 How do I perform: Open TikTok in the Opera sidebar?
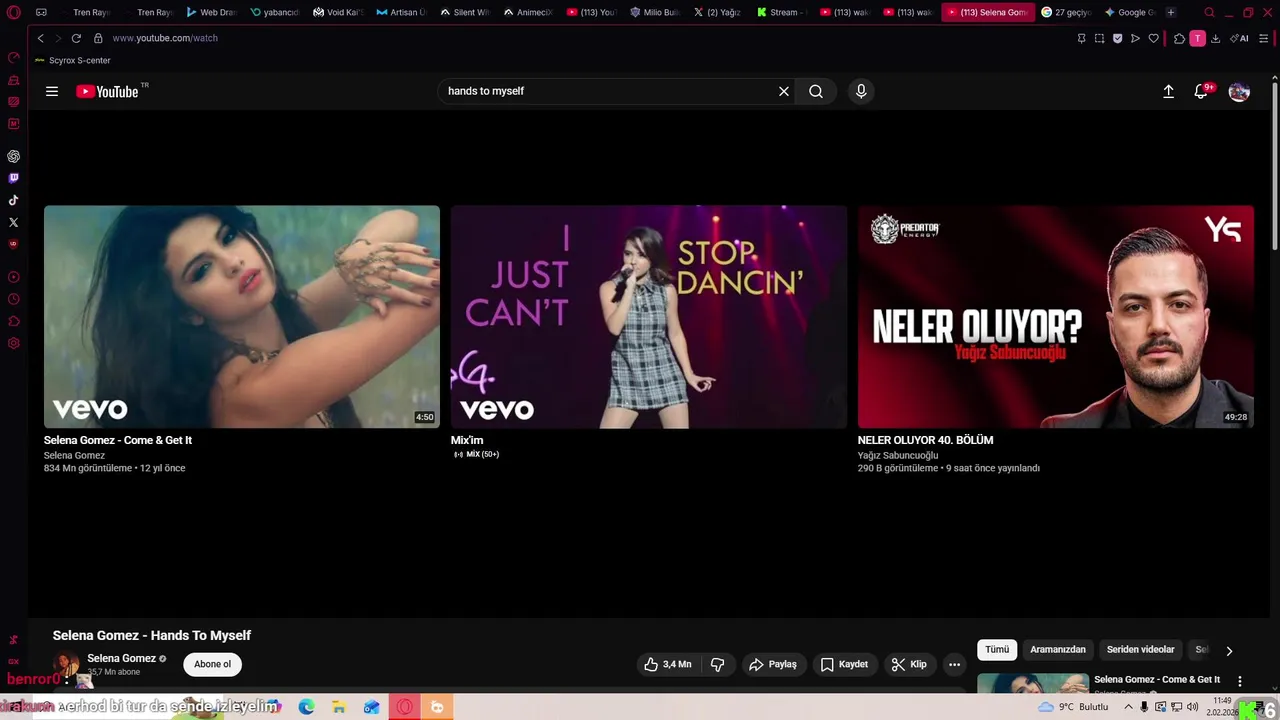click(14, 200)
